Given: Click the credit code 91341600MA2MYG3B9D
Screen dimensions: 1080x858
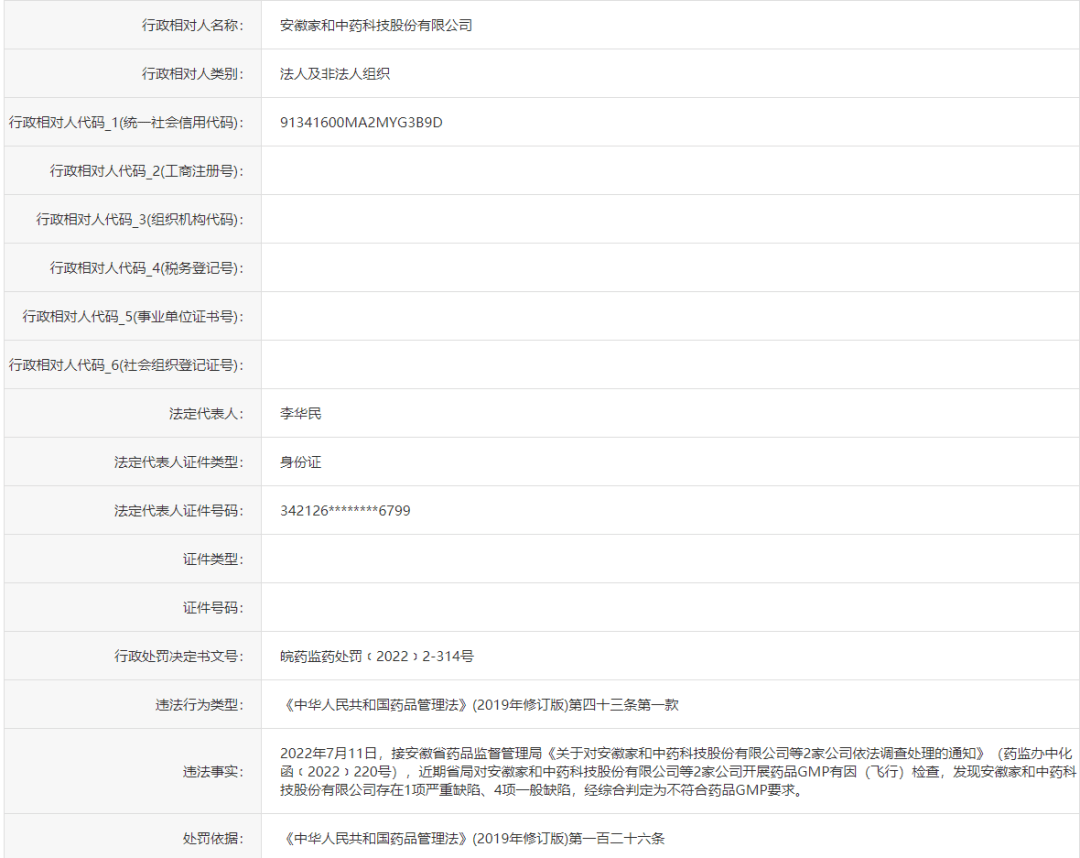Looking at the screenshot, I should [361, 122].
